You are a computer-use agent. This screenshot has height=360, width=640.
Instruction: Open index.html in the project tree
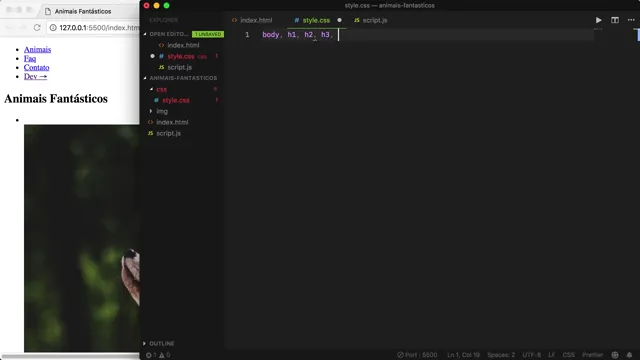pos(172,122)
